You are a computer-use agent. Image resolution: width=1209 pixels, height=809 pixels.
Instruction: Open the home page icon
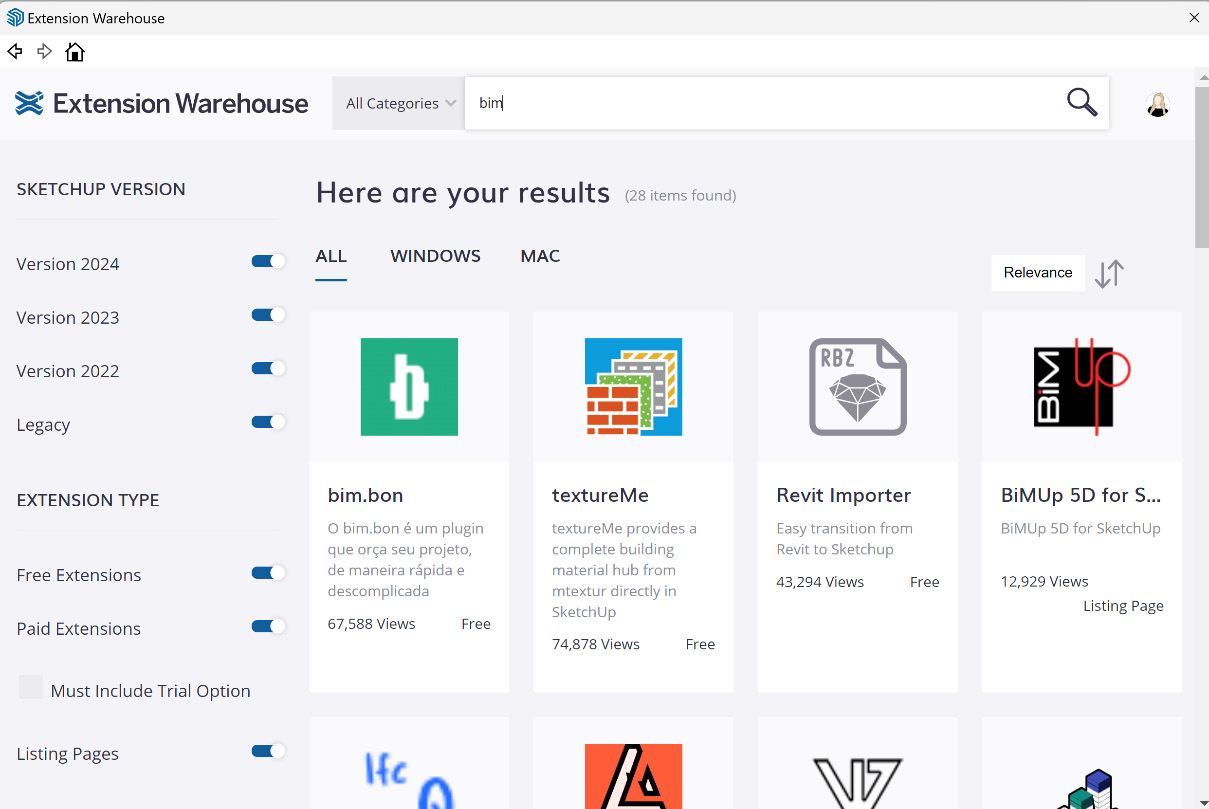click(75, 52)
